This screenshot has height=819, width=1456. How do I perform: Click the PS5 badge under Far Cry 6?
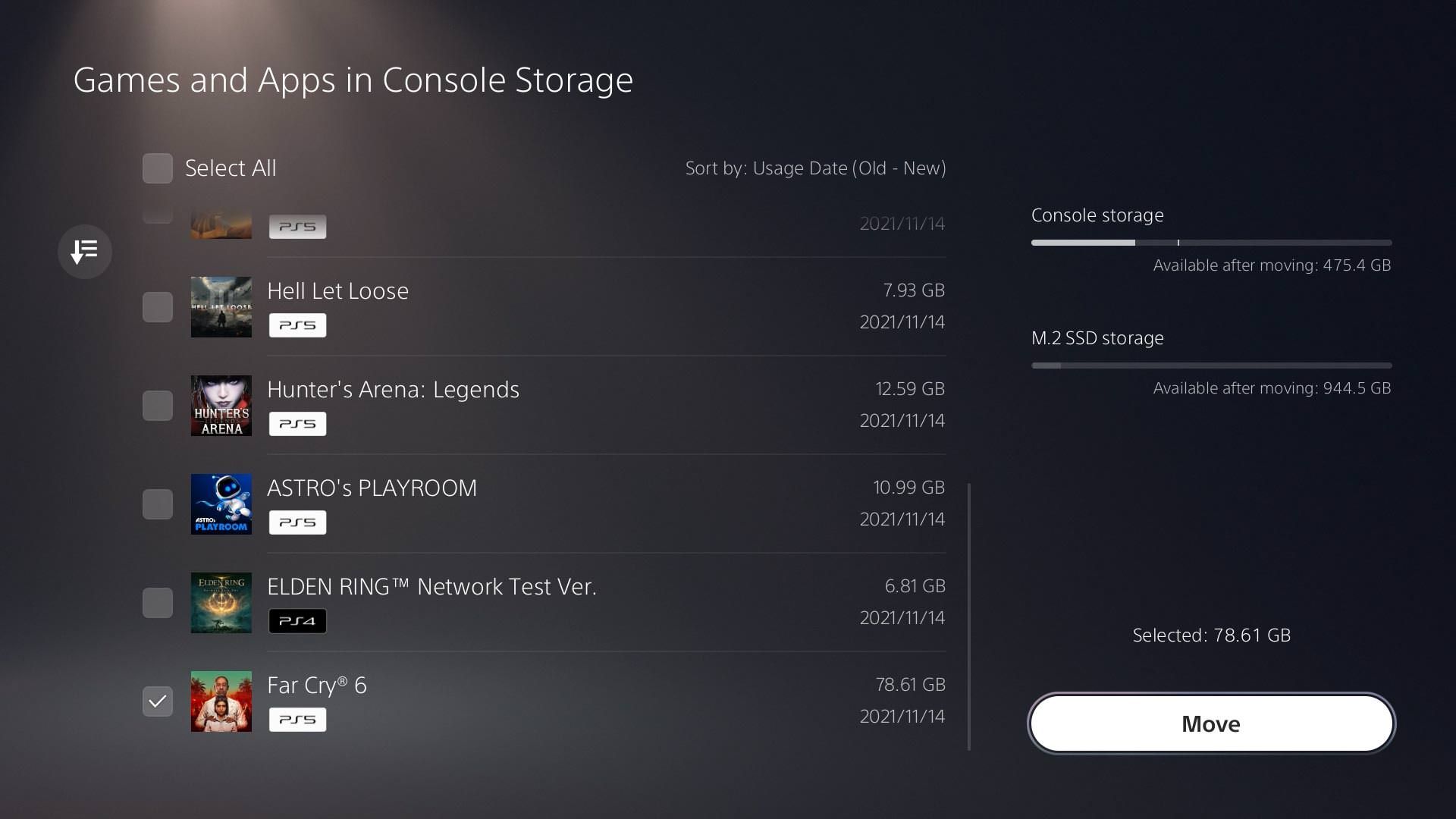[297, 720]
